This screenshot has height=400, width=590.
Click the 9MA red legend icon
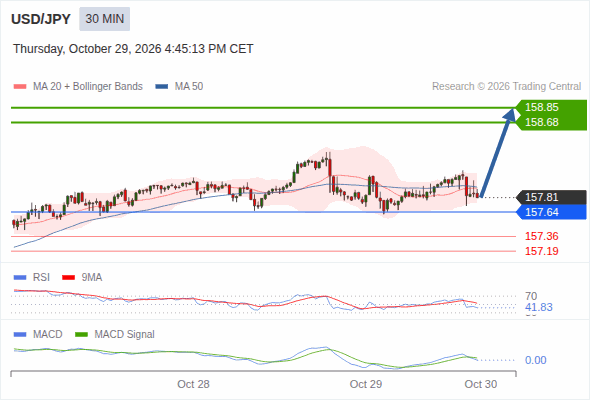point(68,278)
